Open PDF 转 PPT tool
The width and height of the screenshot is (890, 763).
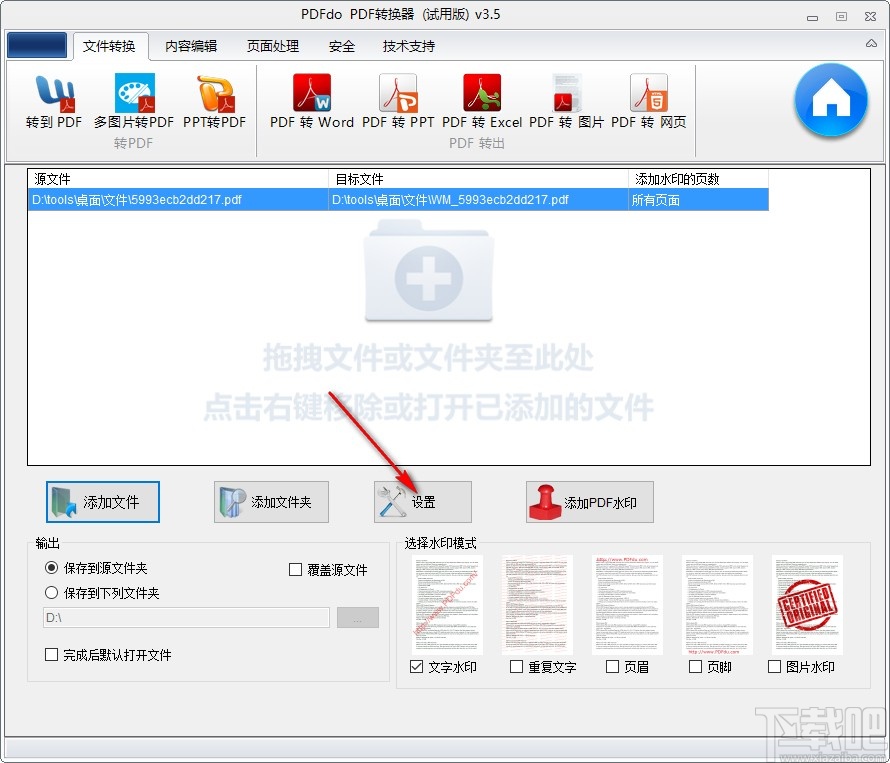398,102
